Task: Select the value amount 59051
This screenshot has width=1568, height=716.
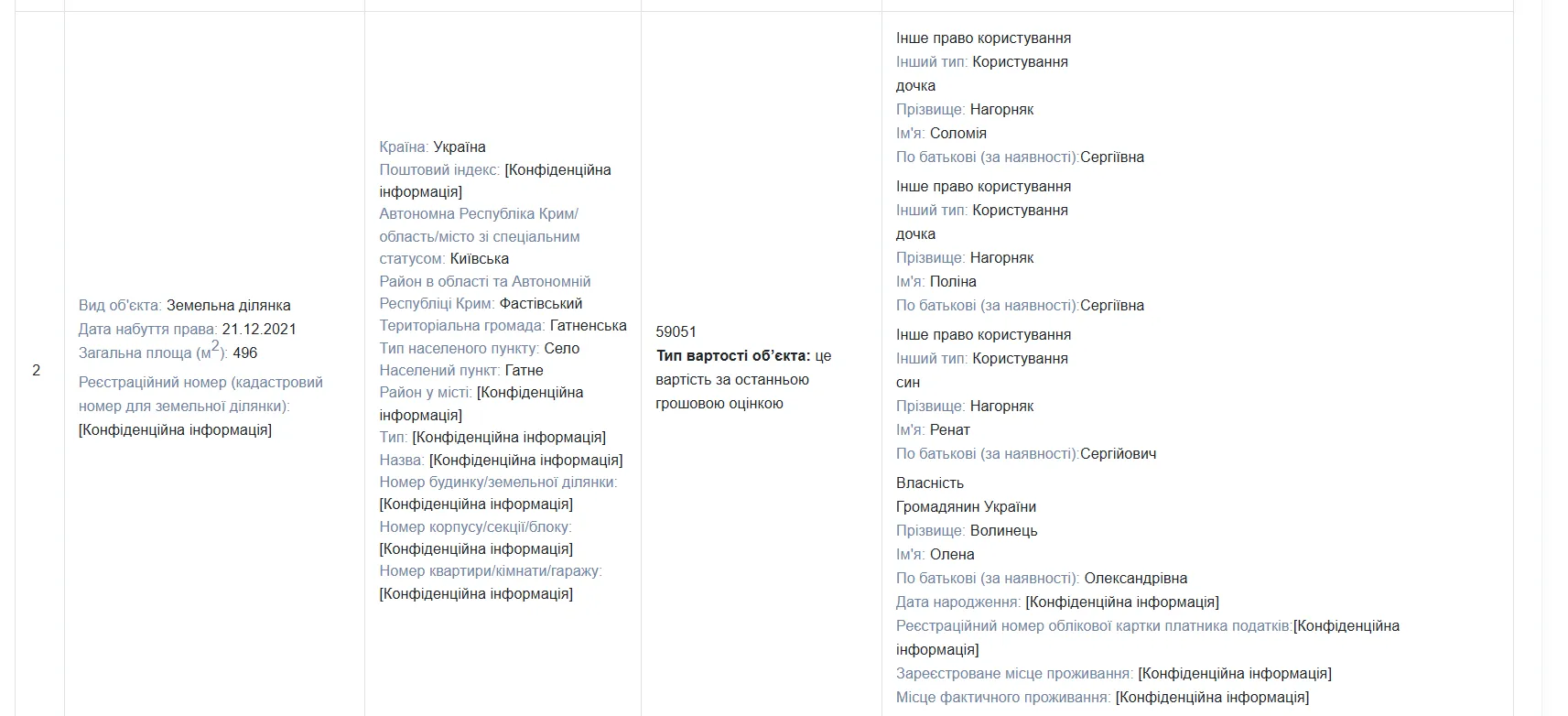Action: [676, 331]
